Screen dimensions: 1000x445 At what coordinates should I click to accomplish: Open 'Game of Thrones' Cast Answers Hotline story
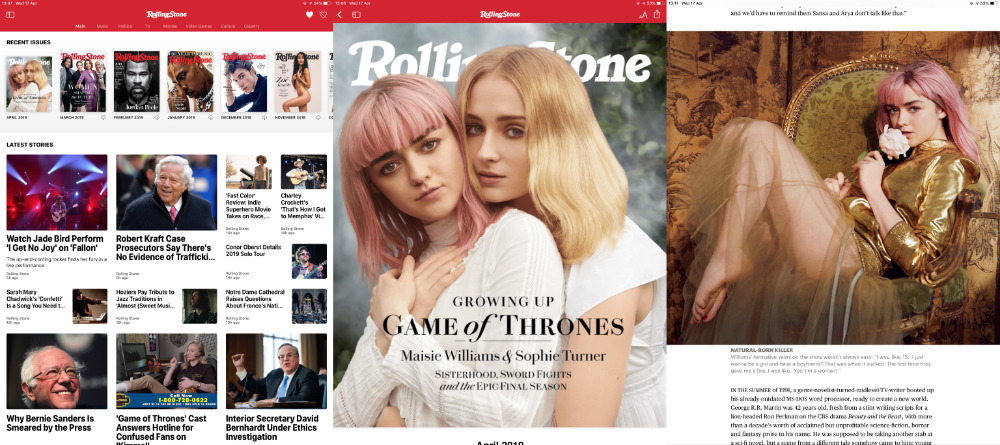point(161,428)
